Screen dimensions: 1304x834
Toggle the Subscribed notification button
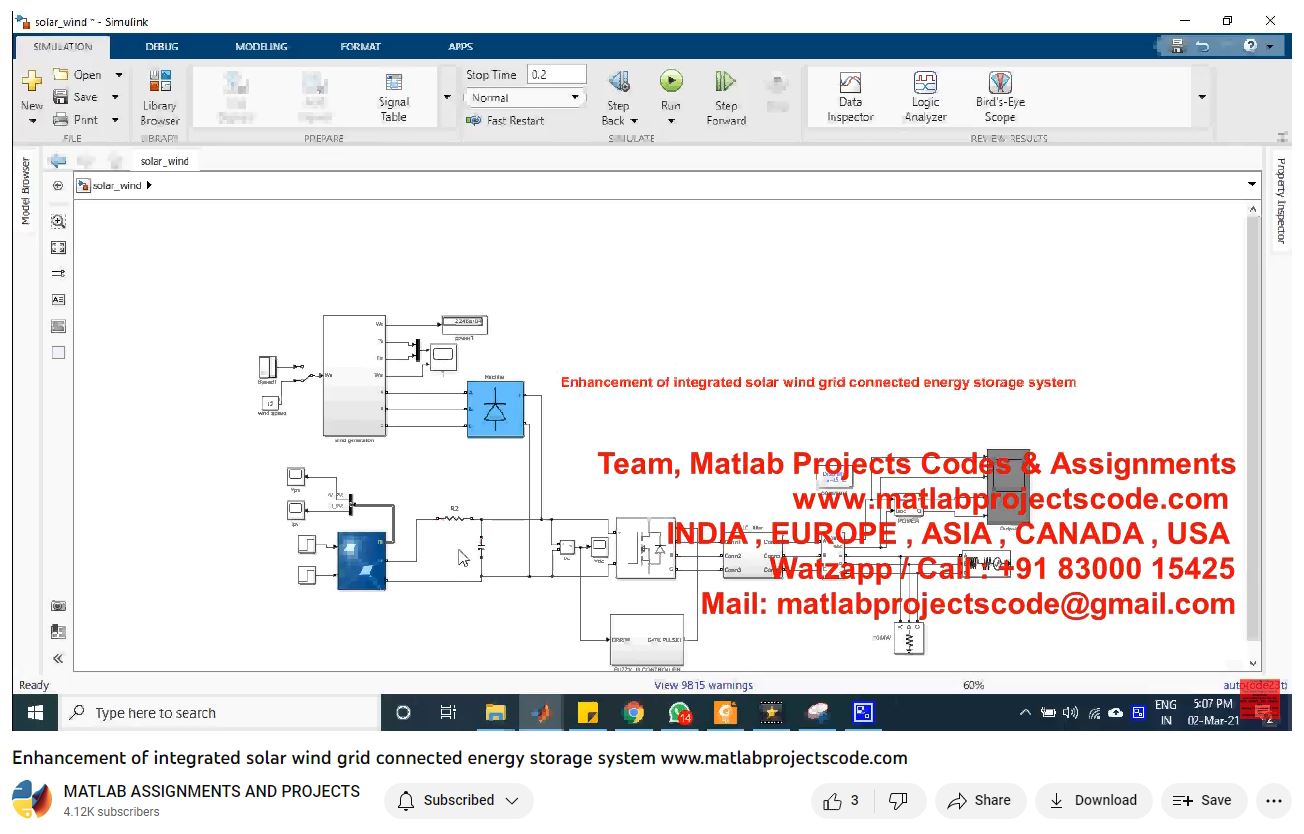459,800
